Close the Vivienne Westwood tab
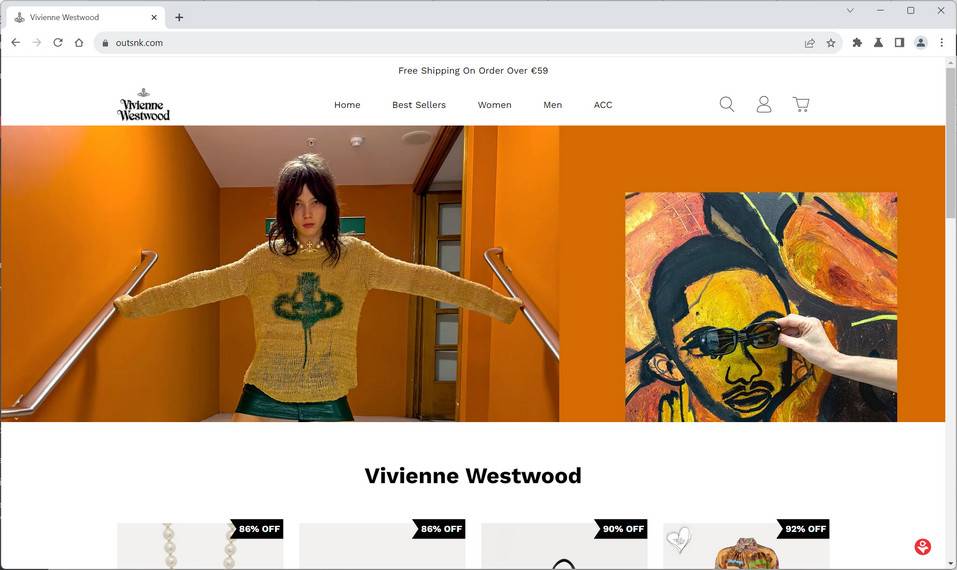Screen dimensions: 957x570 [x=154, y=17]
